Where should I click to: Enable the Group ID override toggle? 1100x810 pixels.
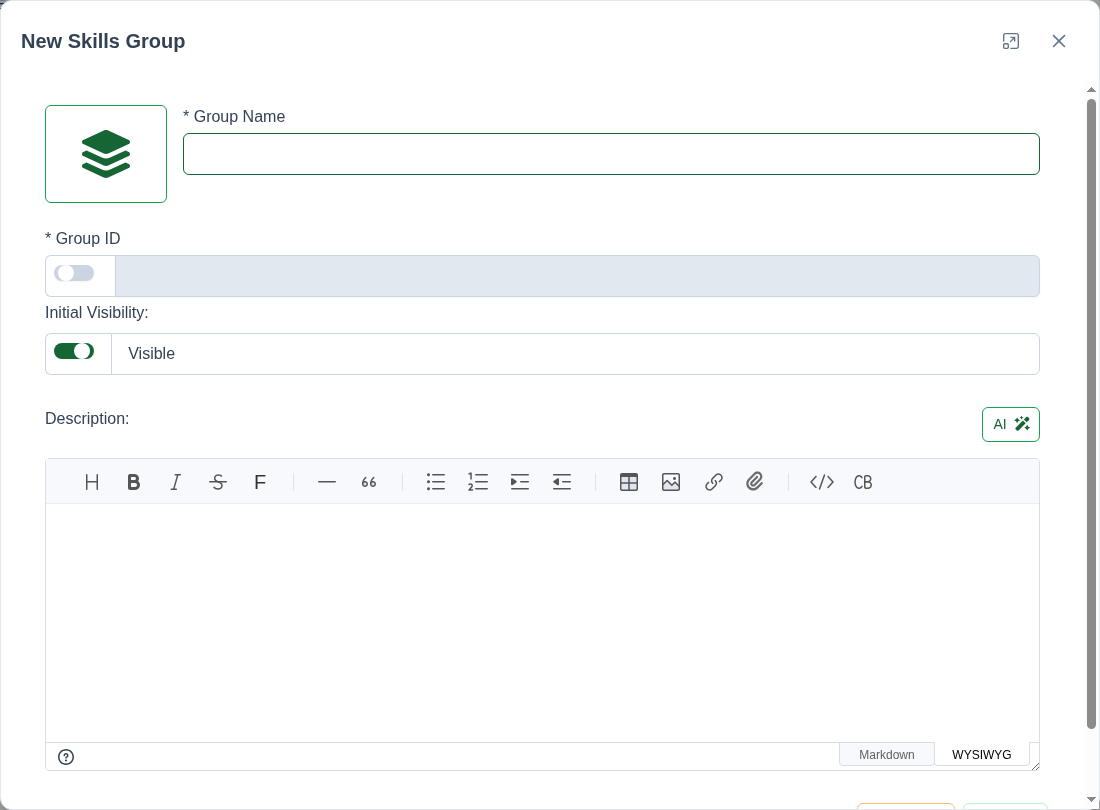[74, 273]
